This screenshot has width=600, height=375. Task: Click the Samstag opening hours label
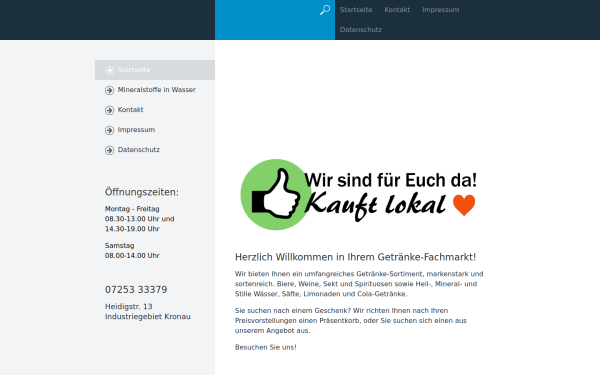tap(119, 246)
